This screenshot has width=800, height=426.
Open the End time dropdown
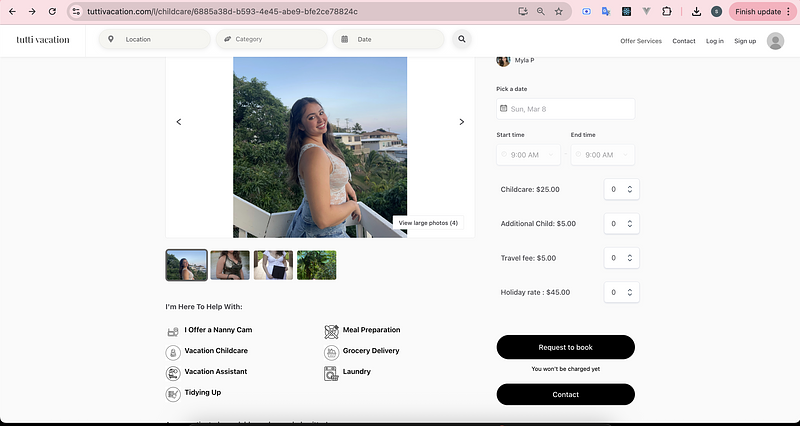602,155
